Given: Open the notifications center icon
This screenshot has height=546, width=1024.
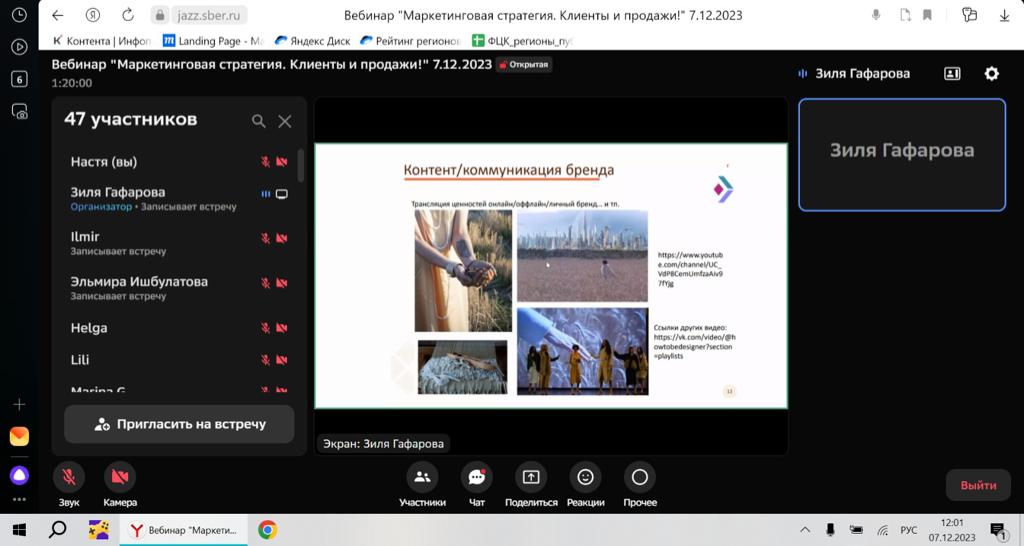Looking at the screenshot, I should click(997, 530).
